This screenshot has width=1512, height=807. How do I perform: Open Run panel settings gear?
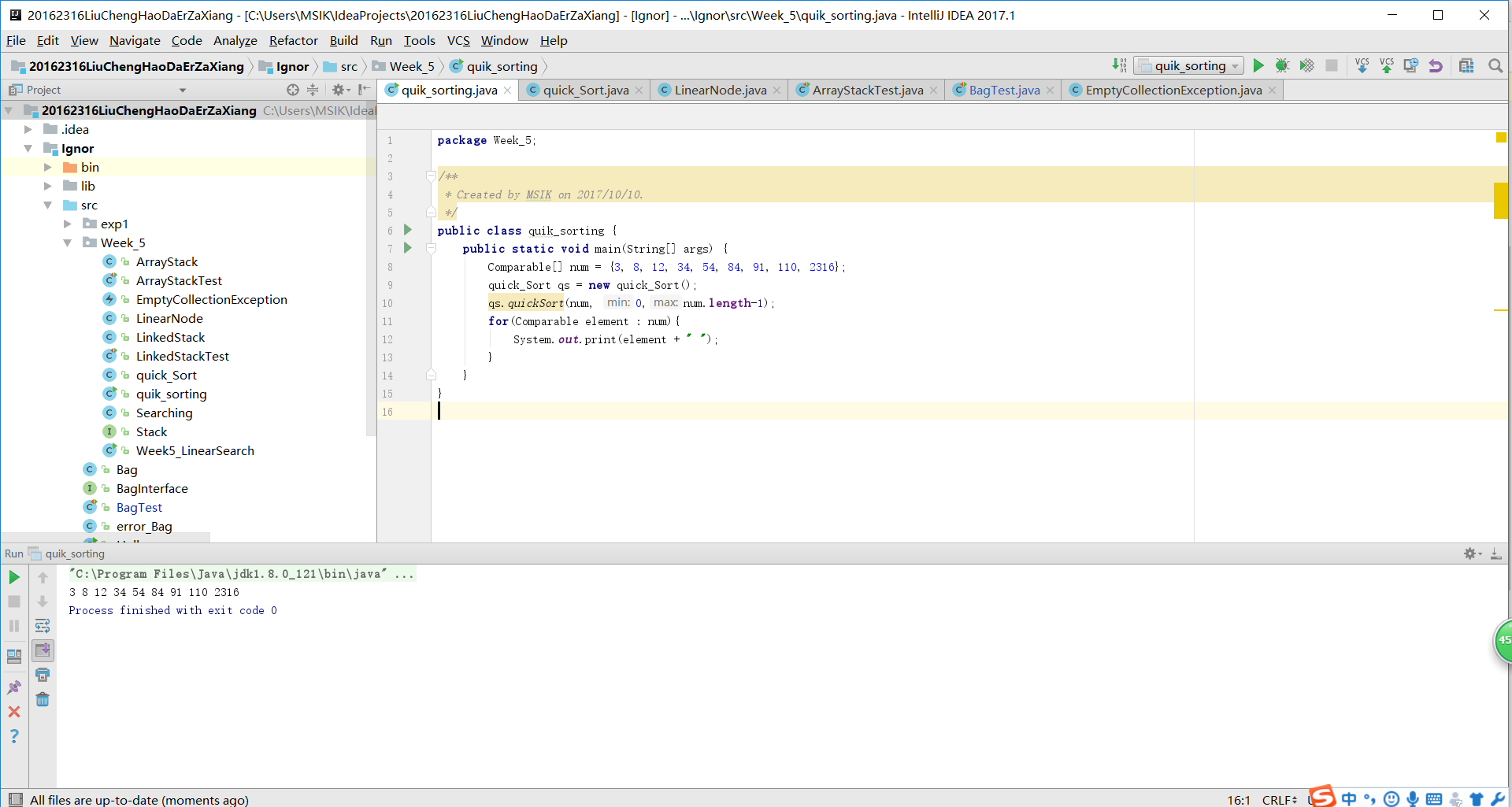pos(1471,553)
